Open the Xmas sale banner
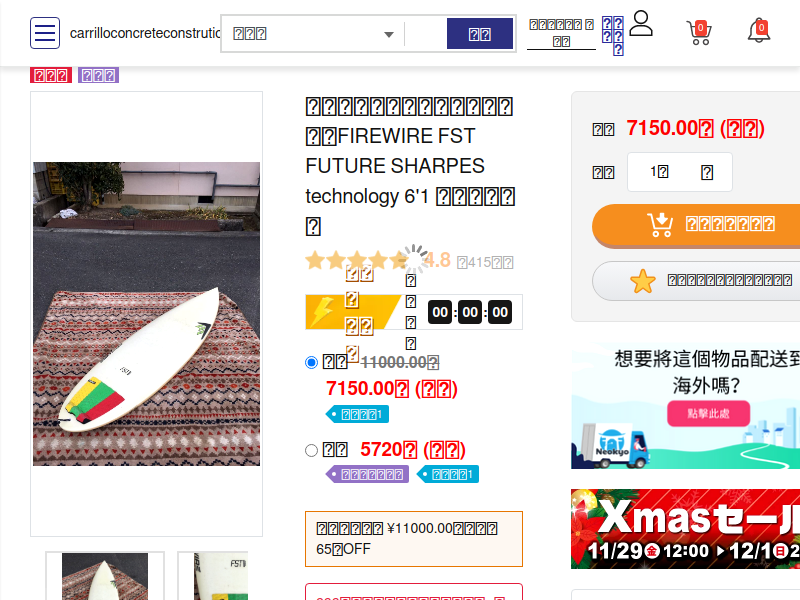800x600 pixels. click(x=686, y=529)
